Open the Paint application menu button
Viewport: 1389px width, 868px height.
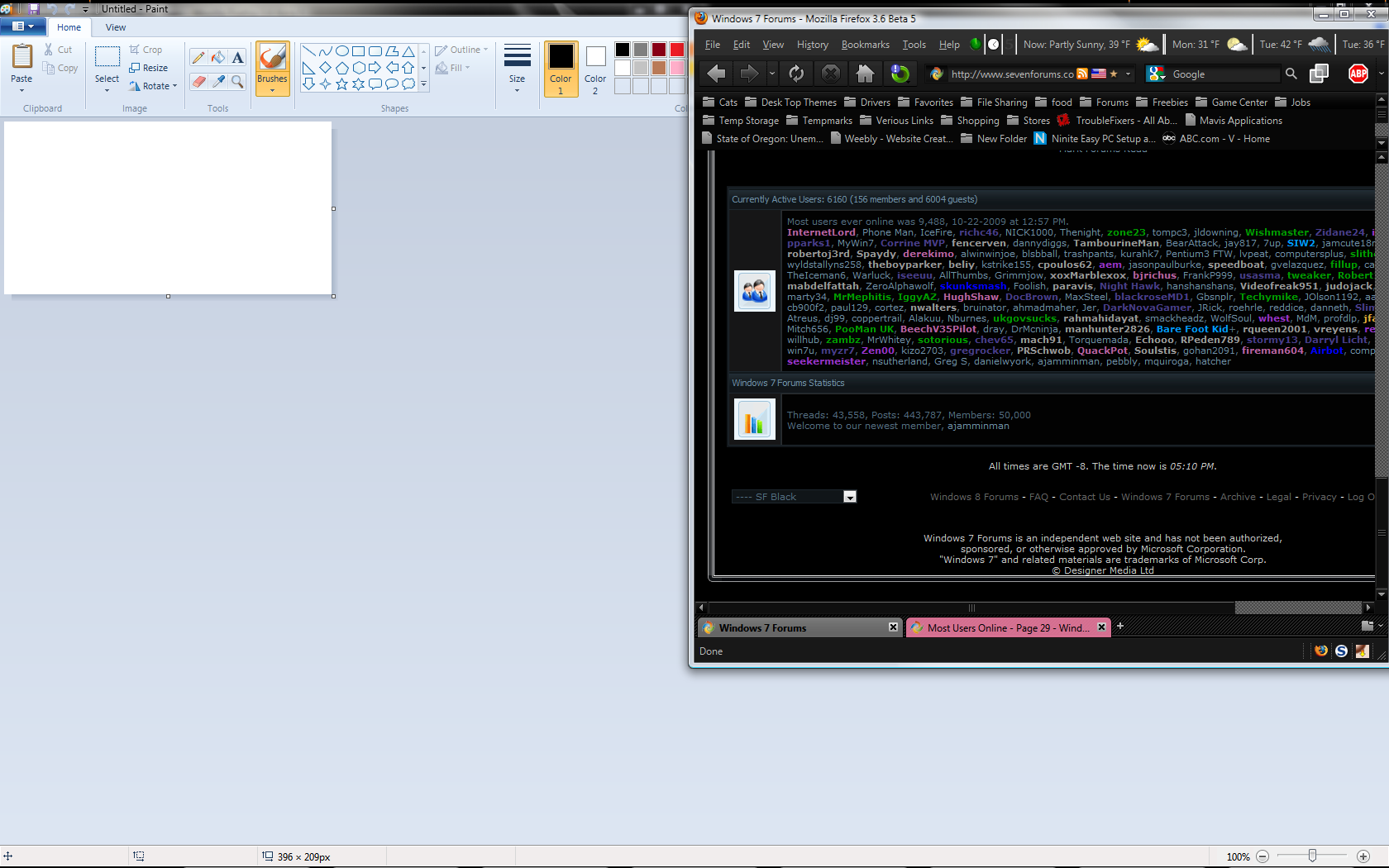[x=23, y=26]
